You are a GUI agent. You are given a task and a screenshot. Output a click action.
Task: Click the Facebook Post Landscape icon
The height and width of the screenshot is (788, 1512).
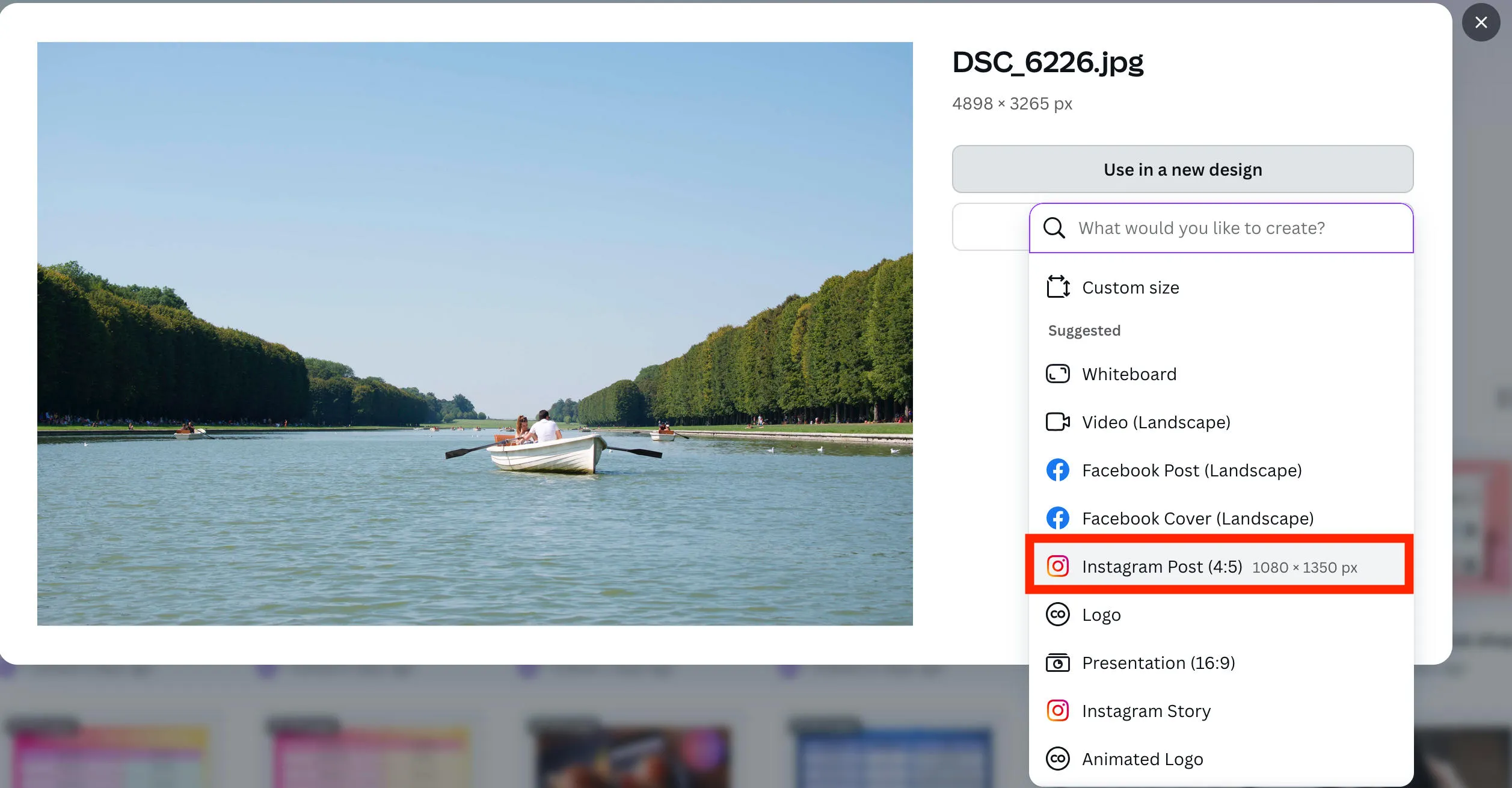pyautogui.click(x=1058, y=470)
